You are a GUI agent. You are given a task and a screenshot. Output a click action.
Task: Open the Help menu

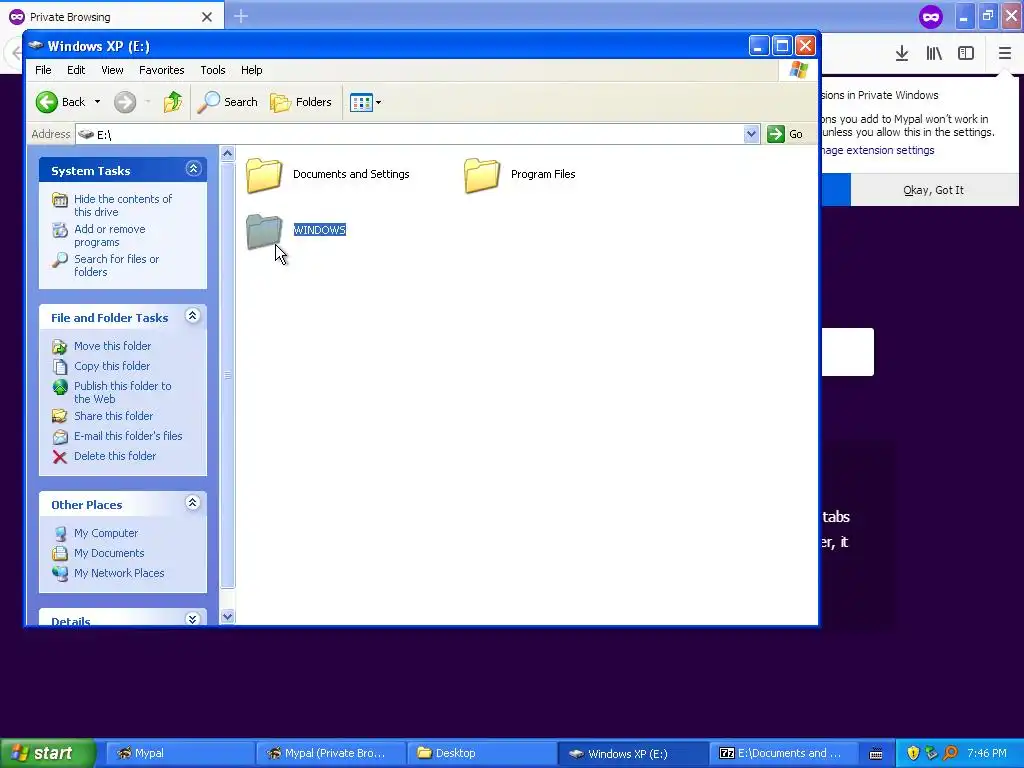pos(251,70)
